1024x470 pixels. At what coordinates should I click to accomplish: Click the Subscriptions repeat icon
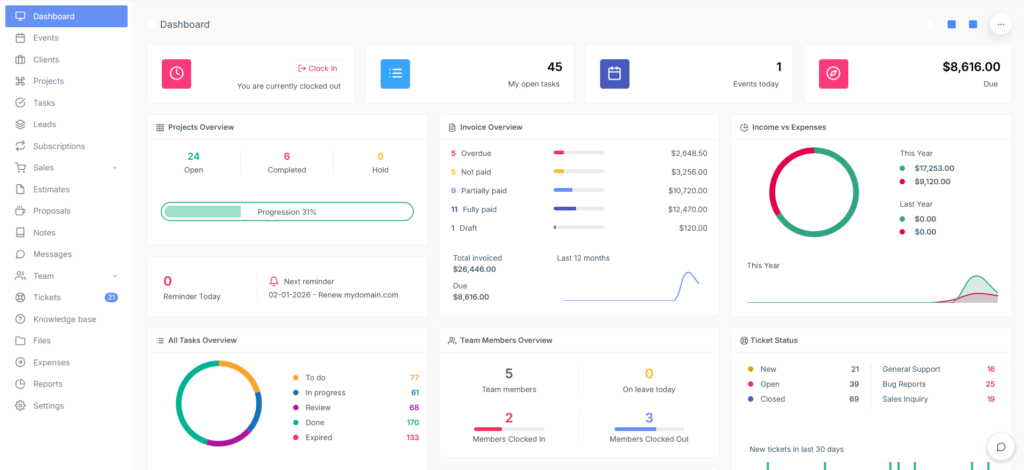(x=21, y=146)
